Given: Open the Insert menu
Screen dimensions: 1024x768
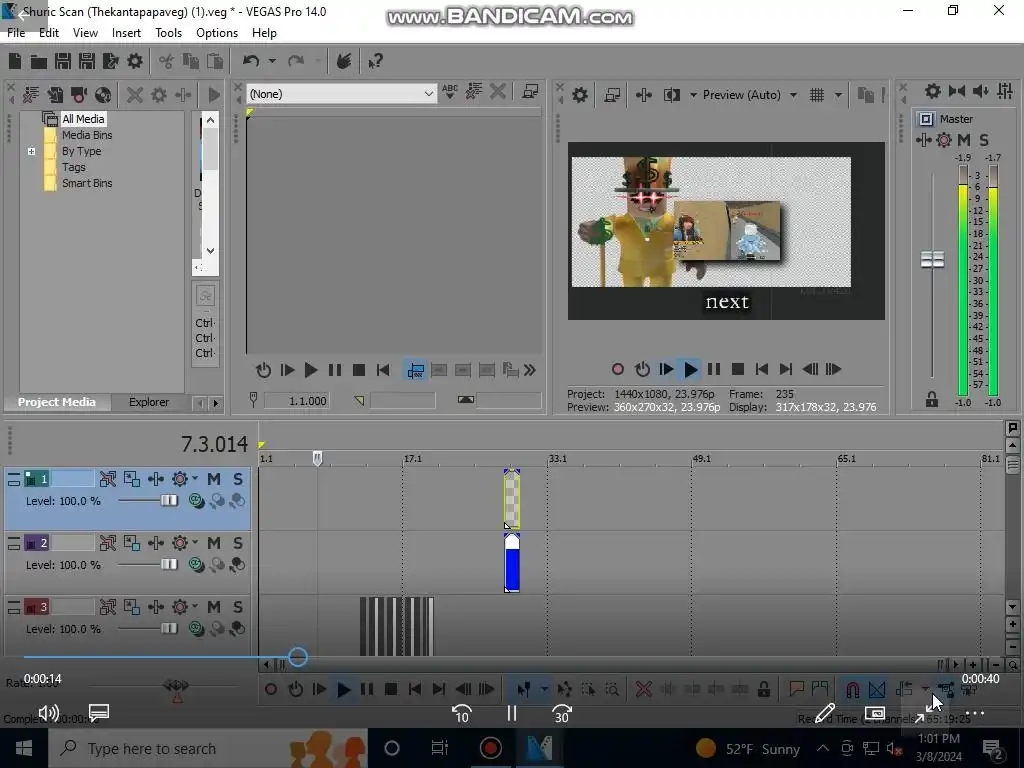Looking at the screenshot, I should 126,33.
